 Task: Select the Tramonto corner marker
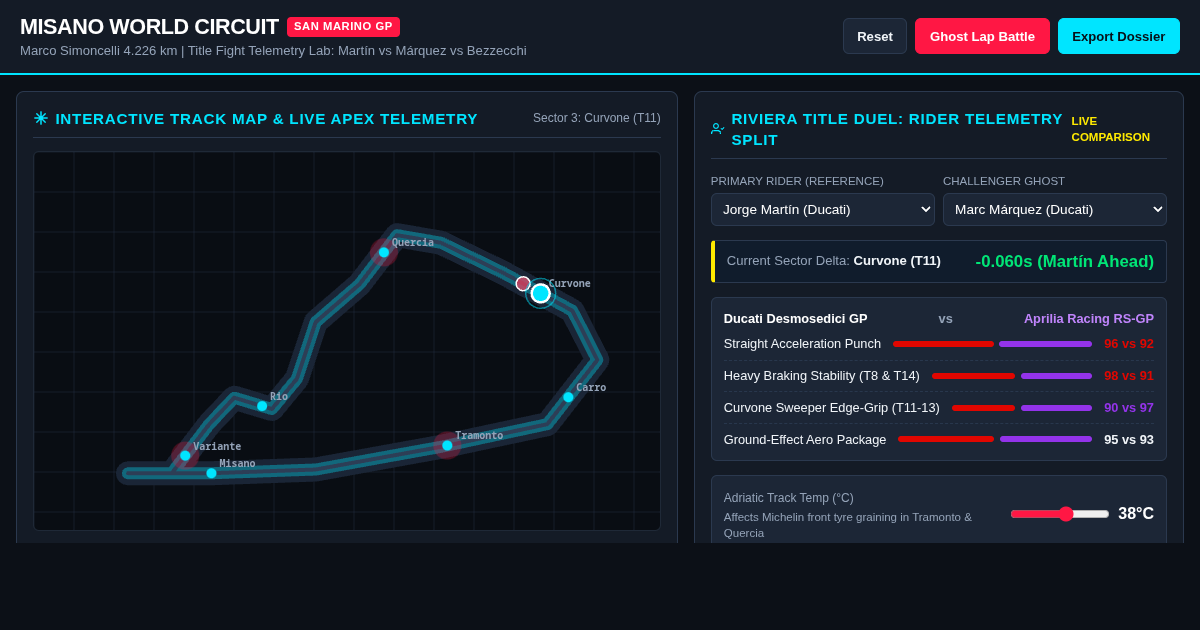click(447, 445)
